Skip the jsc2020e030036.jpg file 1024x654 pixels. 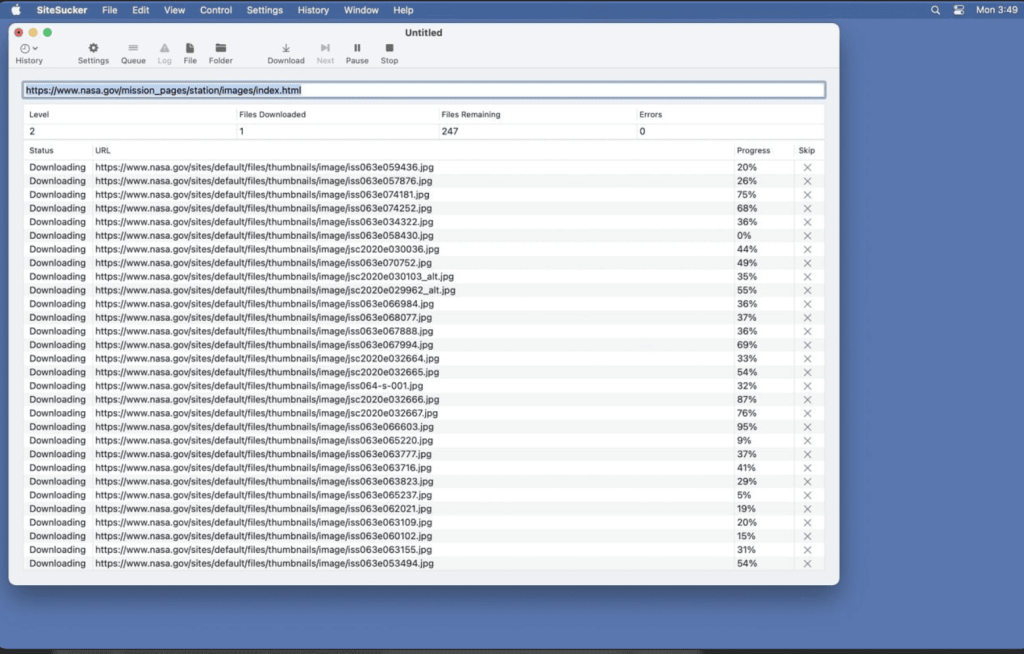tap(806, 249)
